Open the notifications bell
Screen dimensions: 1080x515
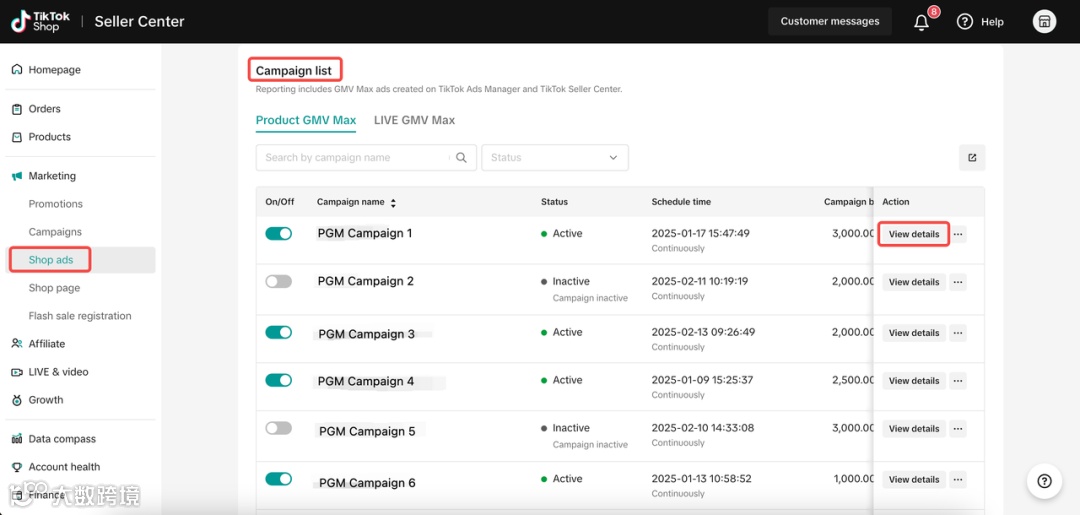(922, 22)
